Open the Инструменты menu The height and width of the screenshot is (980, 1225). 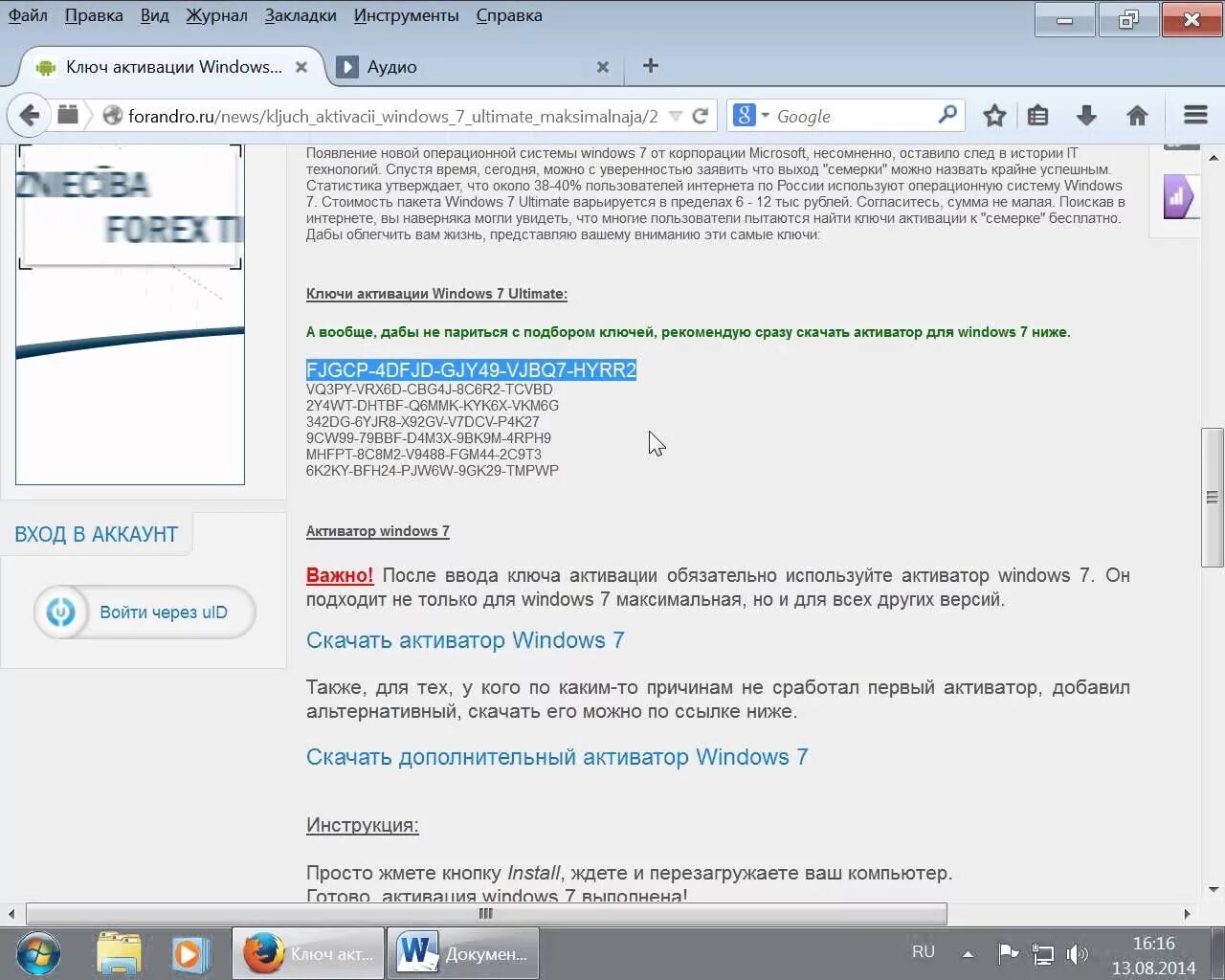click(406, 15)
